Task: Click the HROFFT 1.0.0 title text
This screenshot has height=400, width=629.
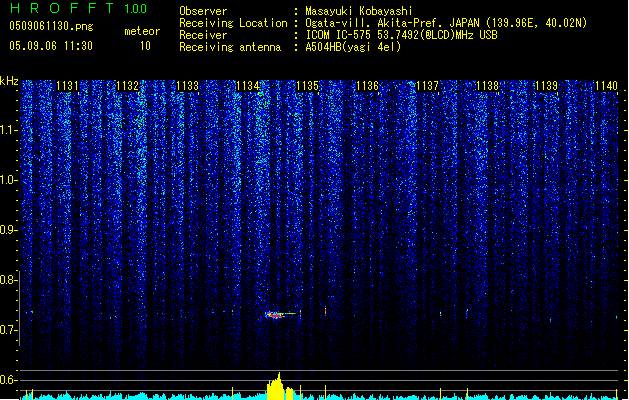Action: point(79,8)
